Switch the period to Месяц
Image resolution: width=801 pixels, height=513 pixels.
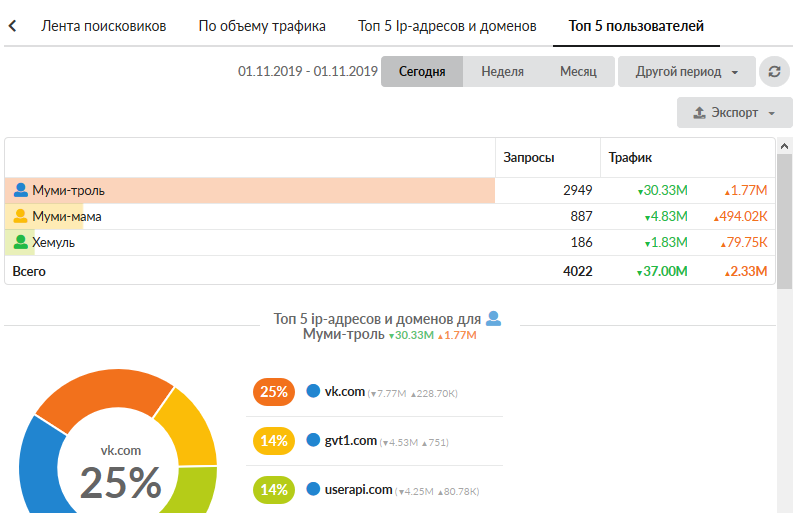(578, 72)
